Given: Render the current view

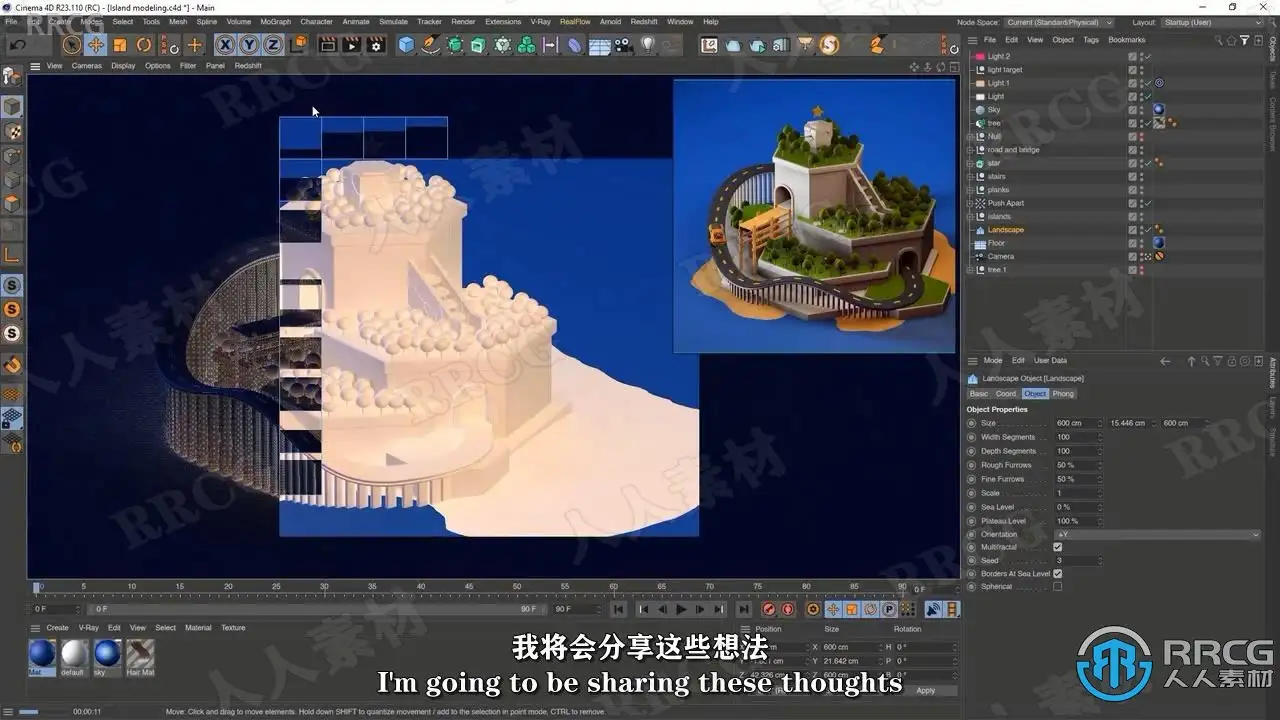Looking at the screenshot, I should 327,44.
